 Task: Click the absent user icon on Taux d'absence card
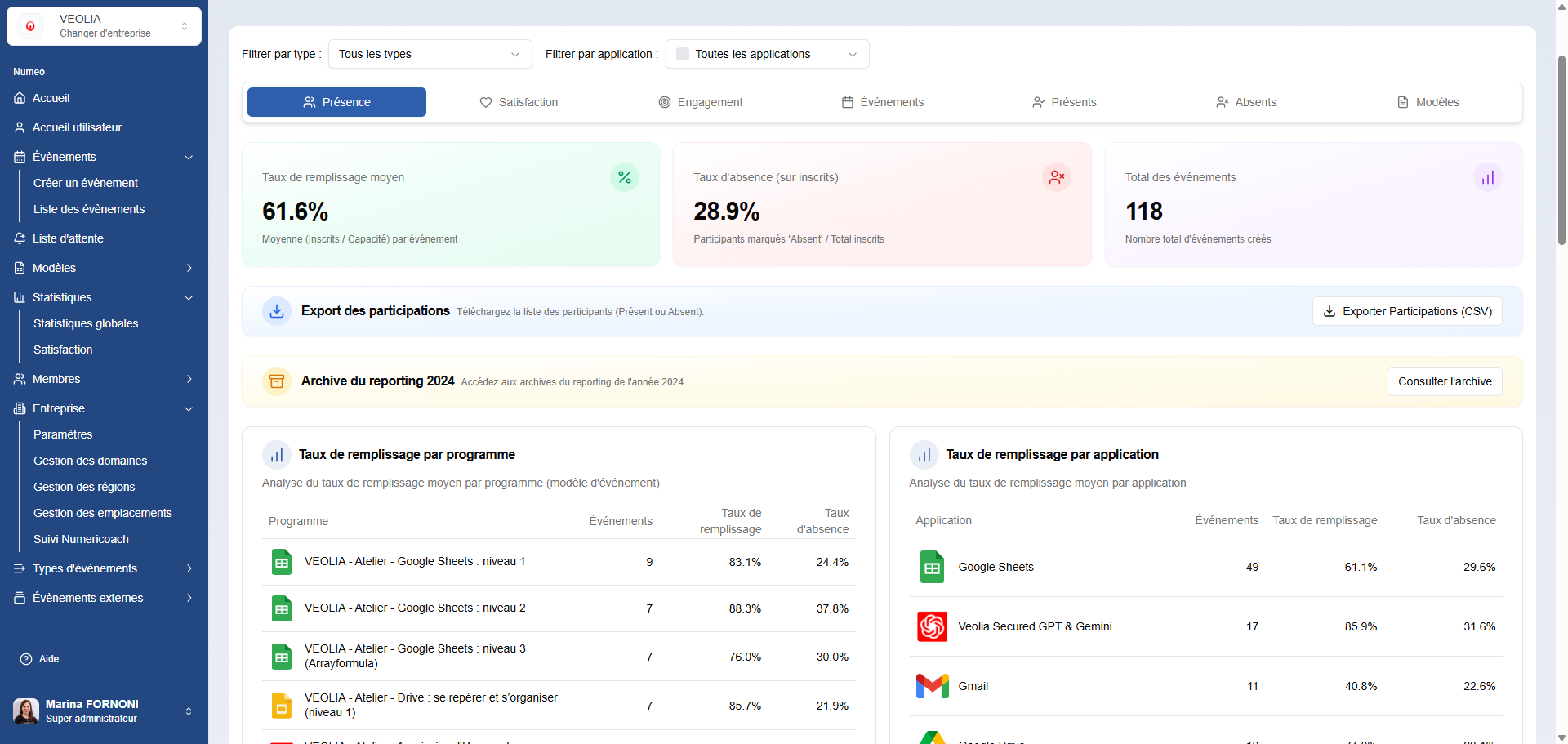[x=1056, y=177]
